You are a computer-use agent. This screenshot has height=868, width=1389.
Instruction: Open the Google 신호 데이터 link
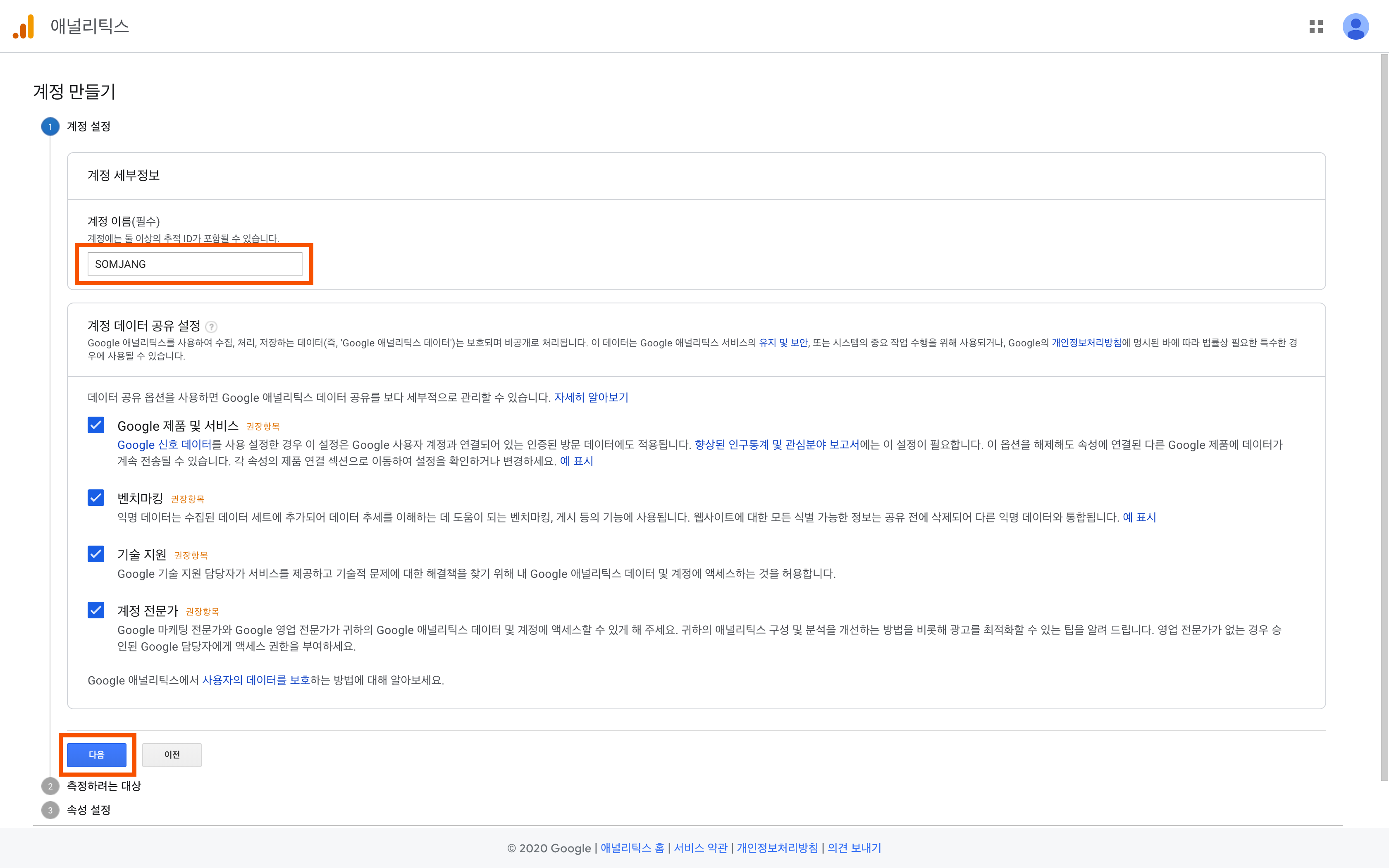click(x=164, y=445)
